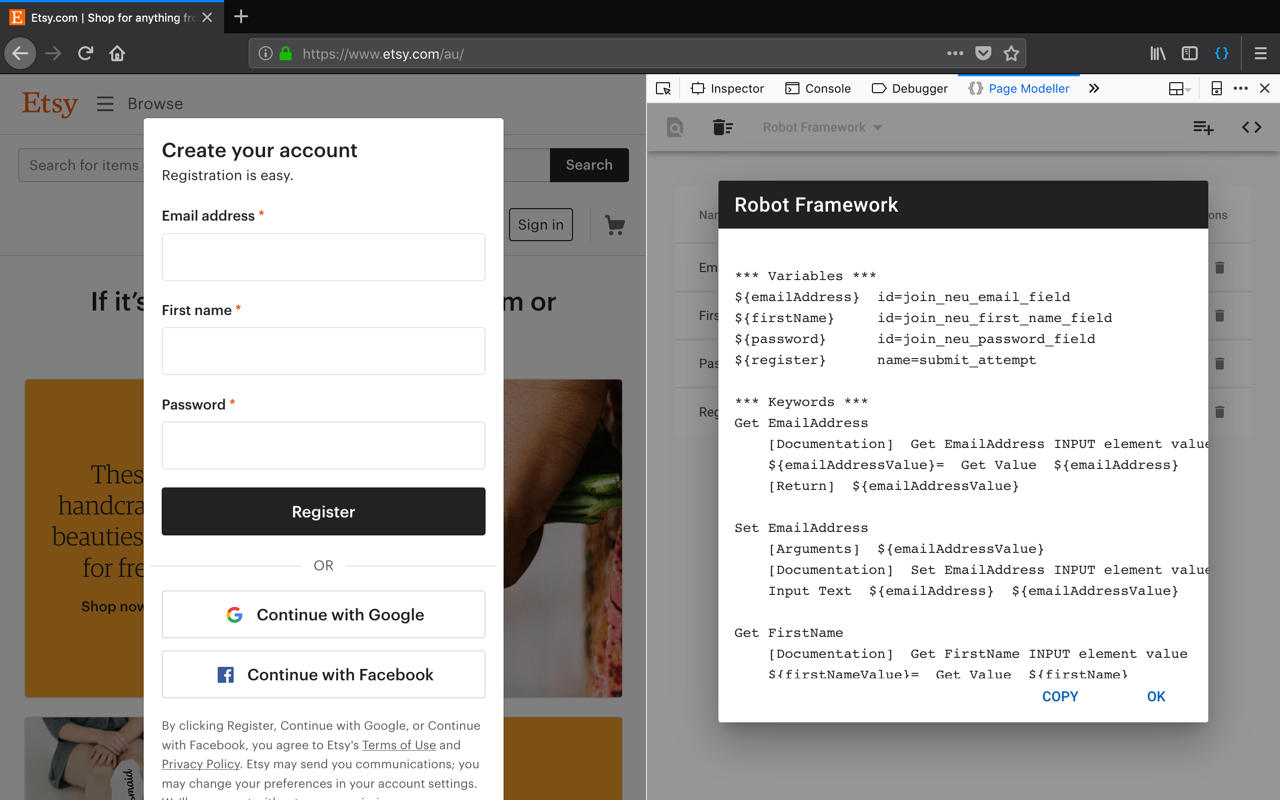The image size is (1280, 800).
Task: Delete the Register row trash icon
Action: tap(1219, 411)
